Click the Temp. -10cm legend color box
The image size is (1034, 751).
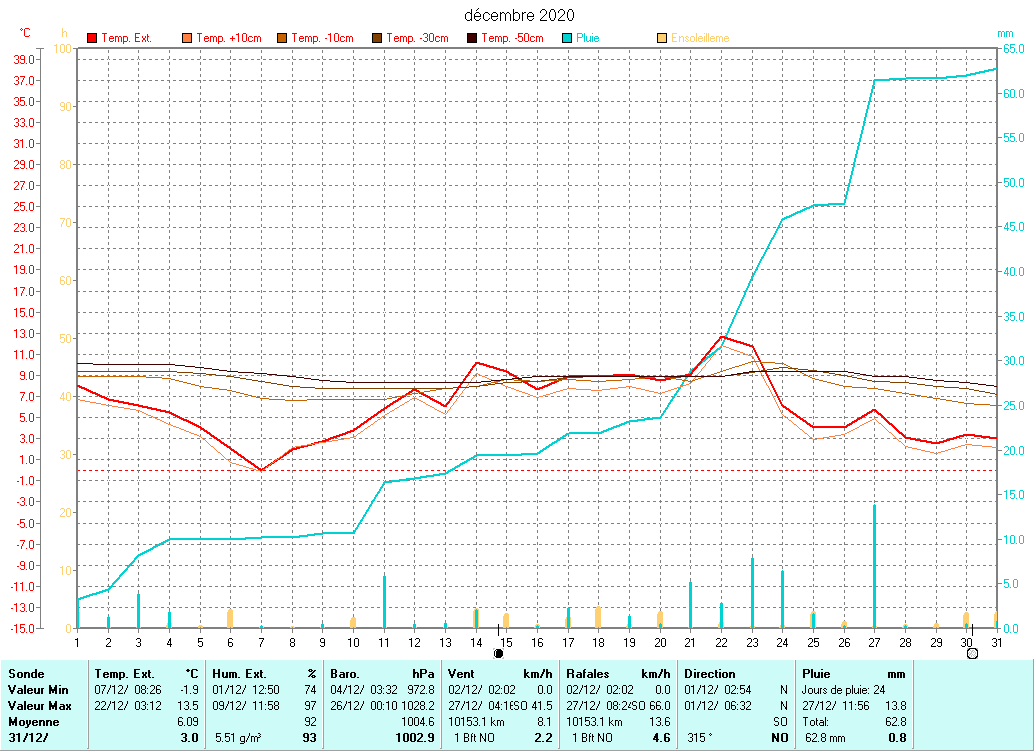tap(282, 38)
